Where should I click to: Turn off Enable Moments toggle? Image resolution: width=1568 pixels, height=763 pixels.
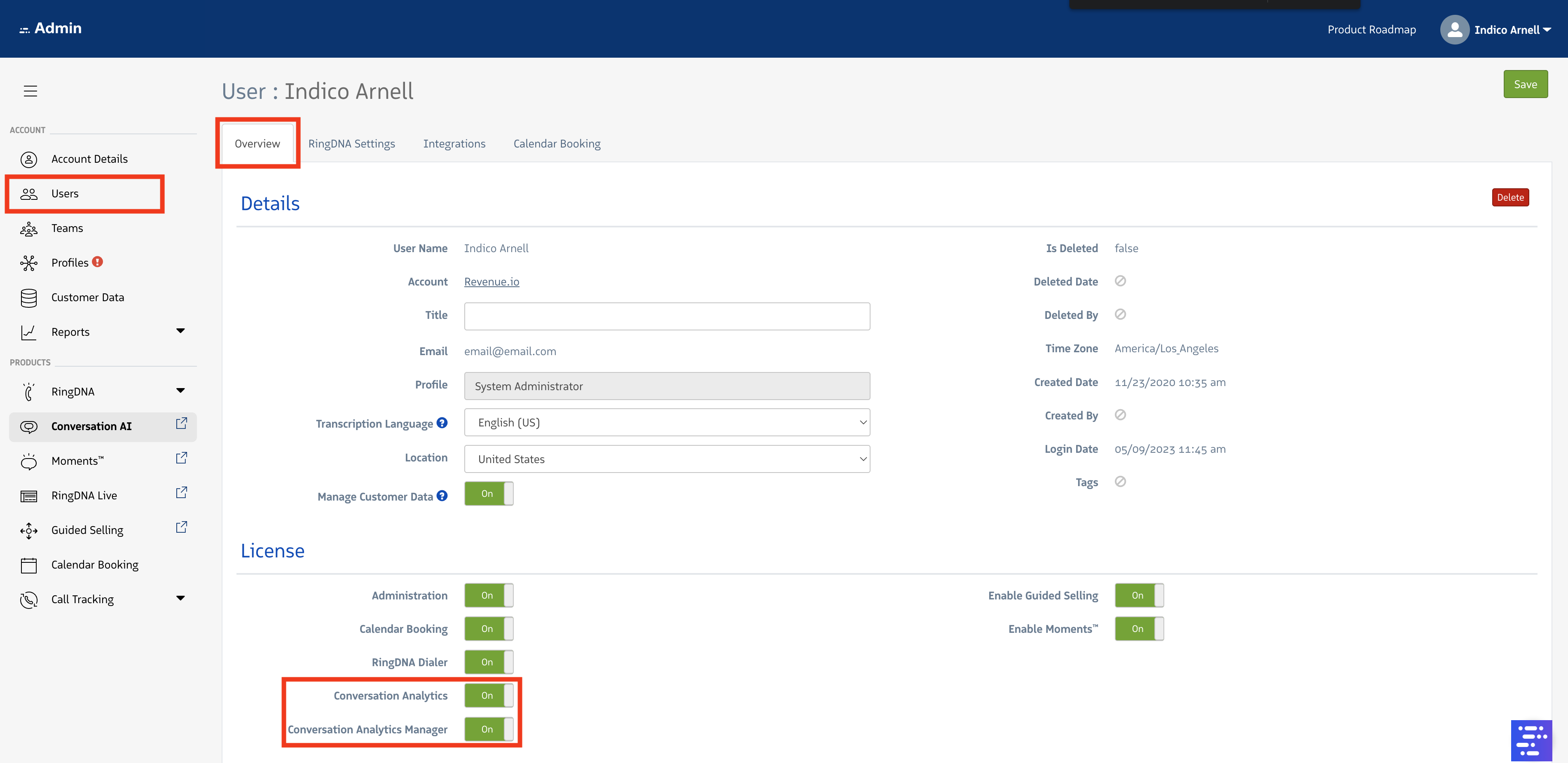[x=1139, y=629]
